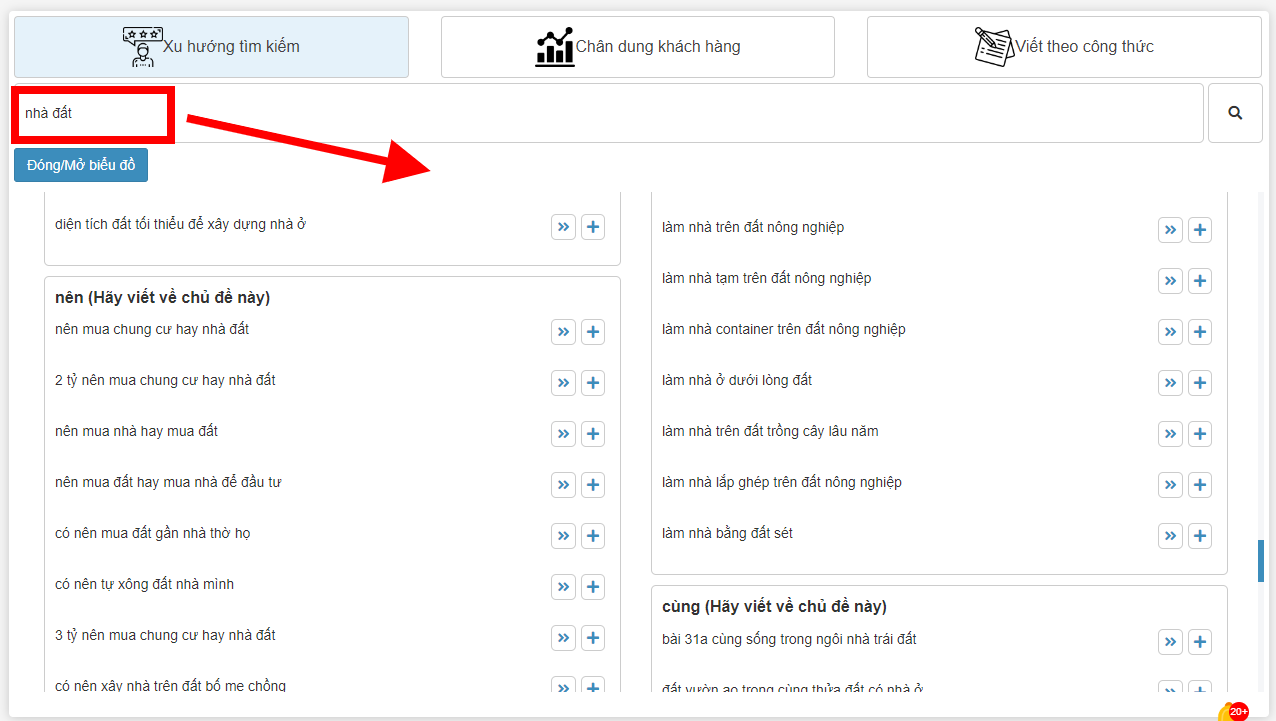
Task: Expand arrows for 'diện tích đất tối thiểu' row
Action: pos(563,227)
